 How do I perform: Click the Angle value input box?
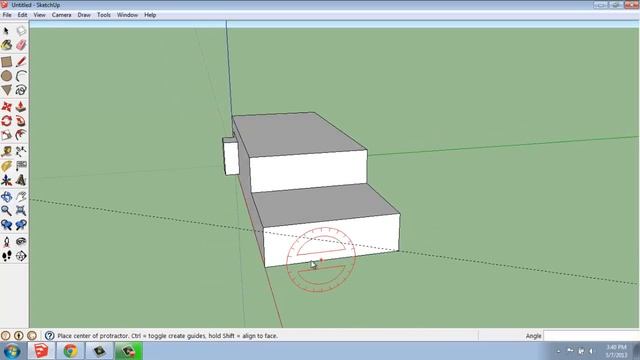[591, 336]
